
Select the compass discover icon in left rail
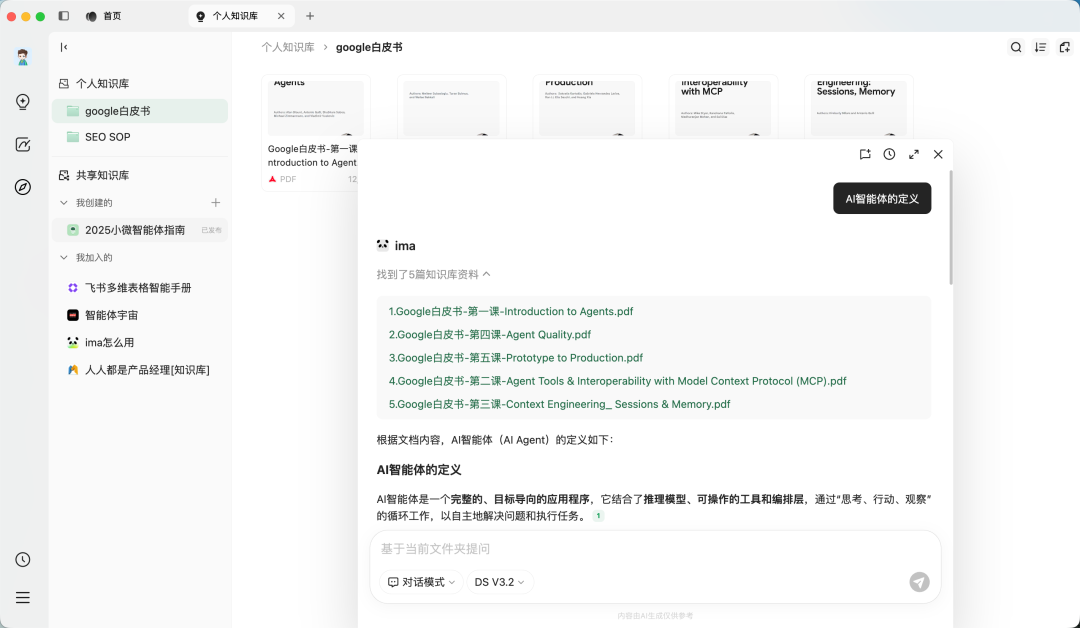tap(23, 187)
